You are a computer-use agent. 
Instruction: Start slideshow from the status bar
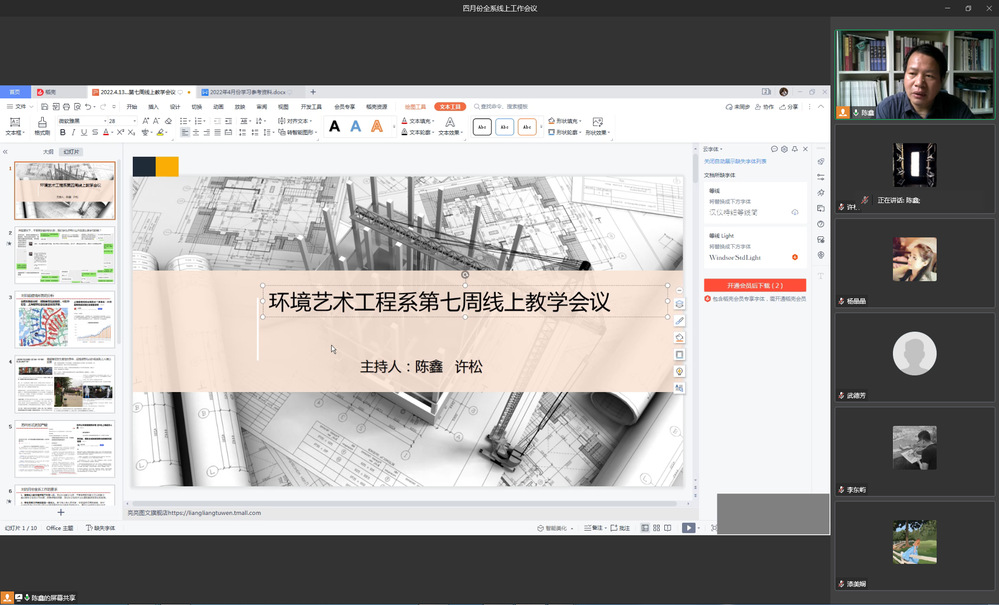click(688, 528)
